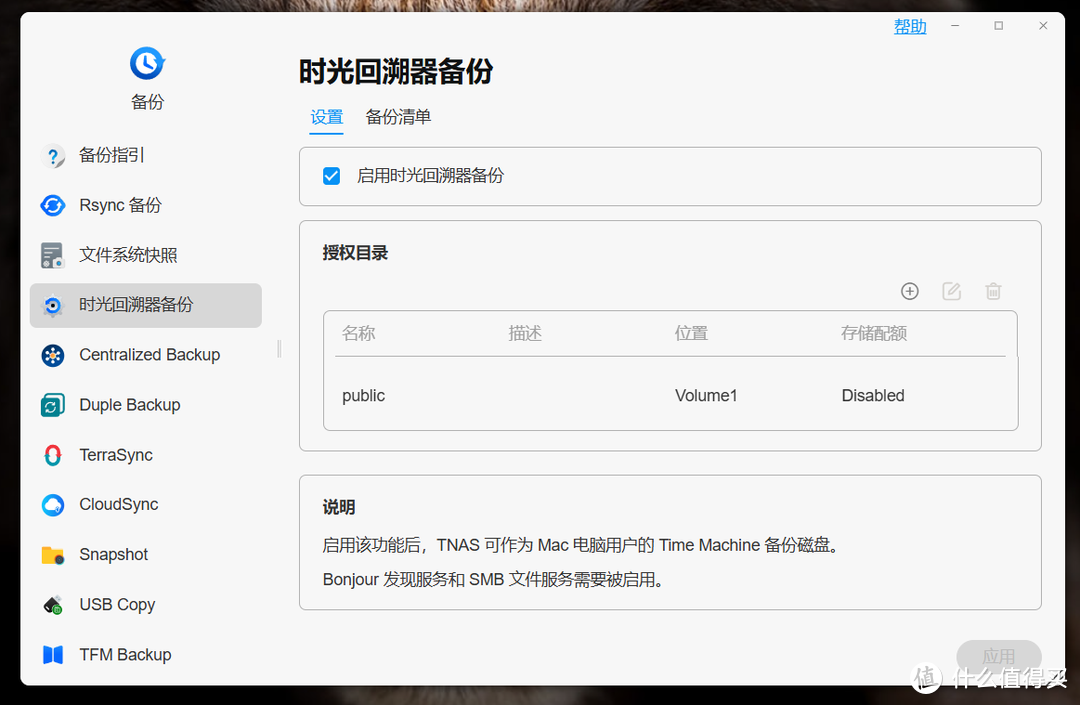Screen dimensions: 1080x705
Task: Open the Snapshot feature icon
Action: click(x=52, y=555)
